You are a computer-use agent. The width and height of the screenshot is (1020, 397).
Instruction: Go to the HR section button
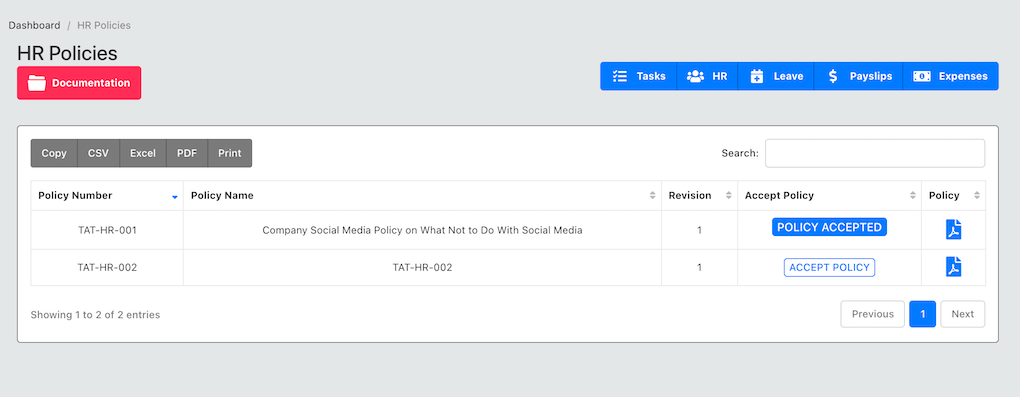tap(707, 76)
